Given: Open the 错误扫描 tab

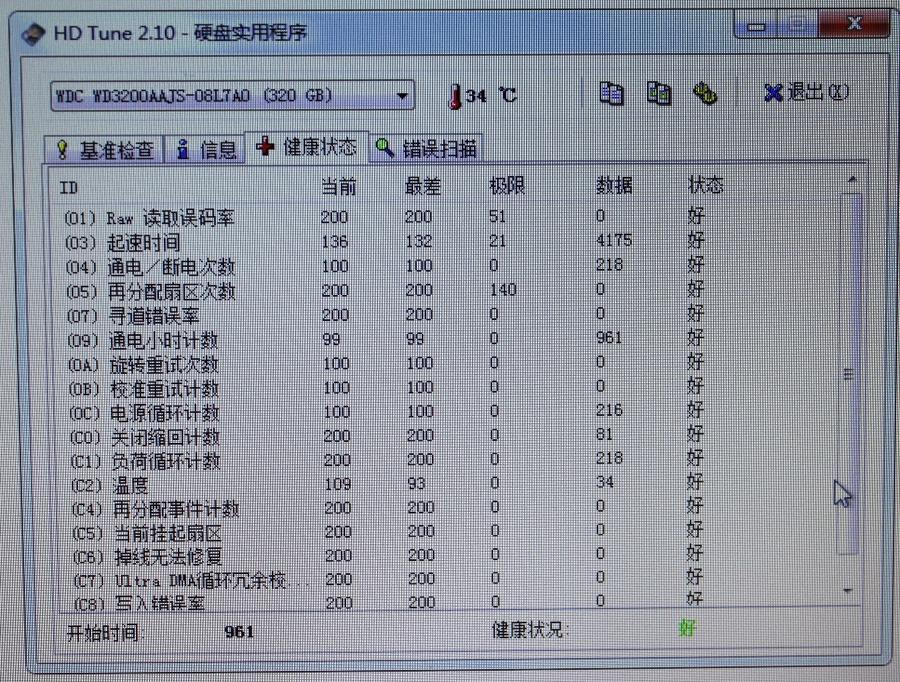Looking at the screenshot, I should click(x=425, y=149).
